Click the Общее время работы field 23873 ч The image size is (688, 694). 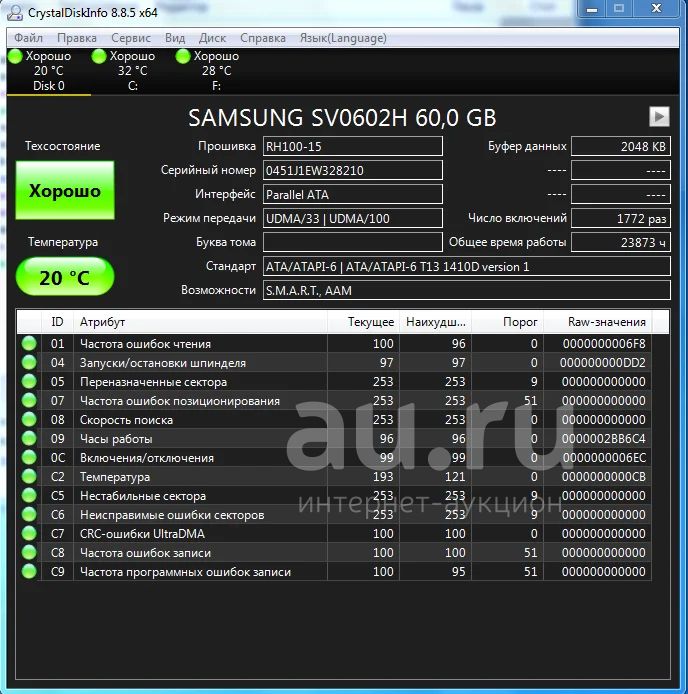pyautogui.click(x=621, y=242)
